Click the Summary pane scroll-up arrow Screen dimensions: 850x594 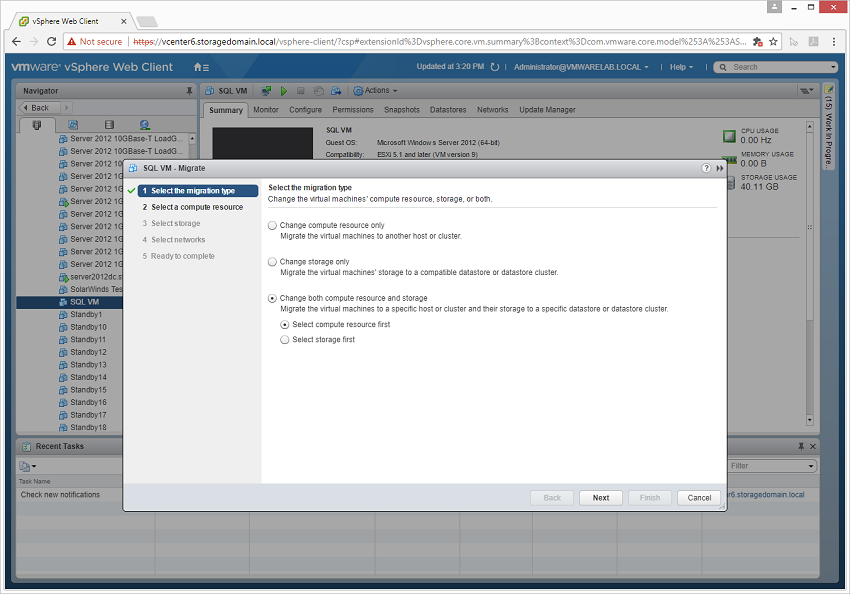810,127
